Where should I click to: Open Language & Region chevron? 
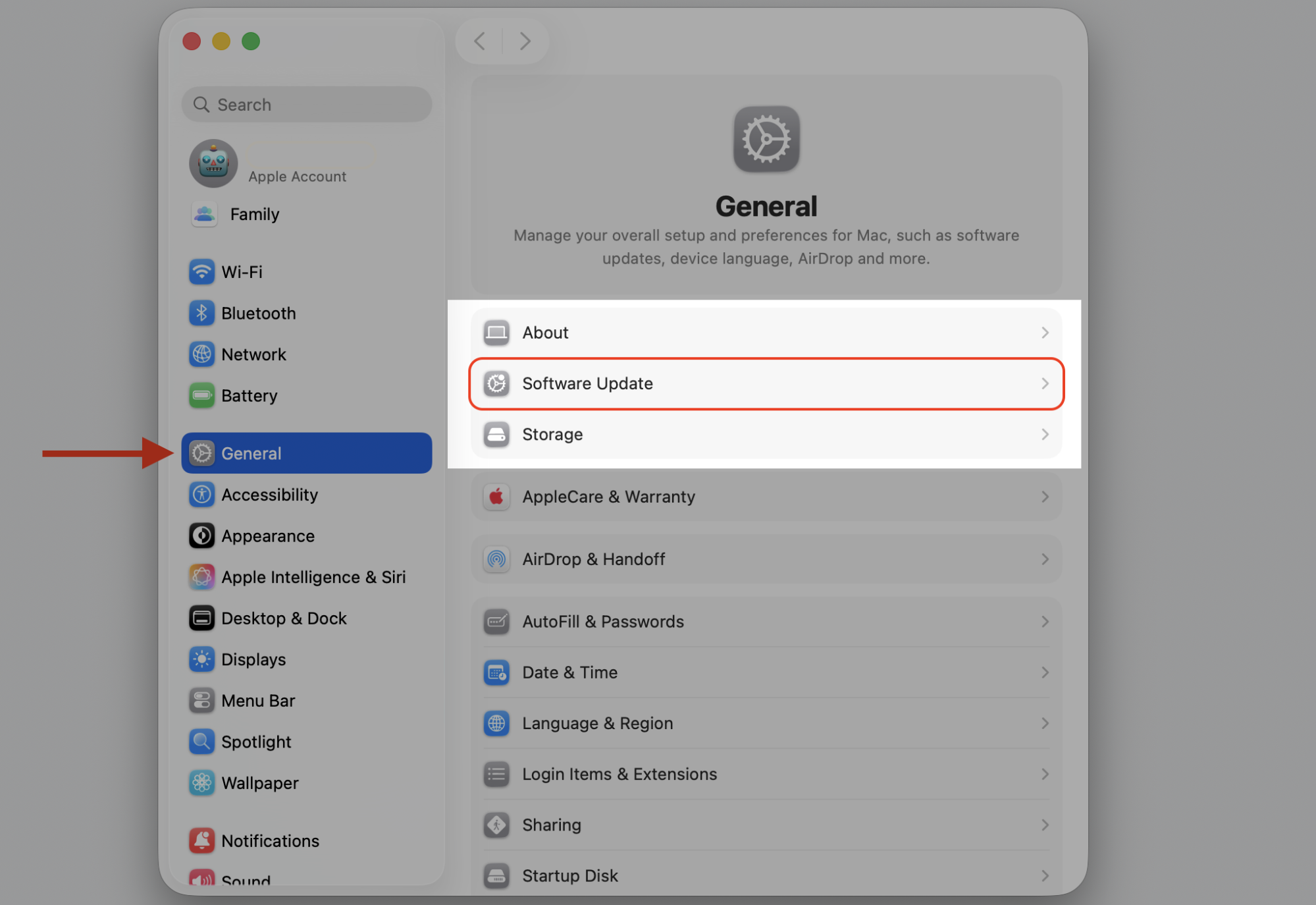click(1045, 723)
